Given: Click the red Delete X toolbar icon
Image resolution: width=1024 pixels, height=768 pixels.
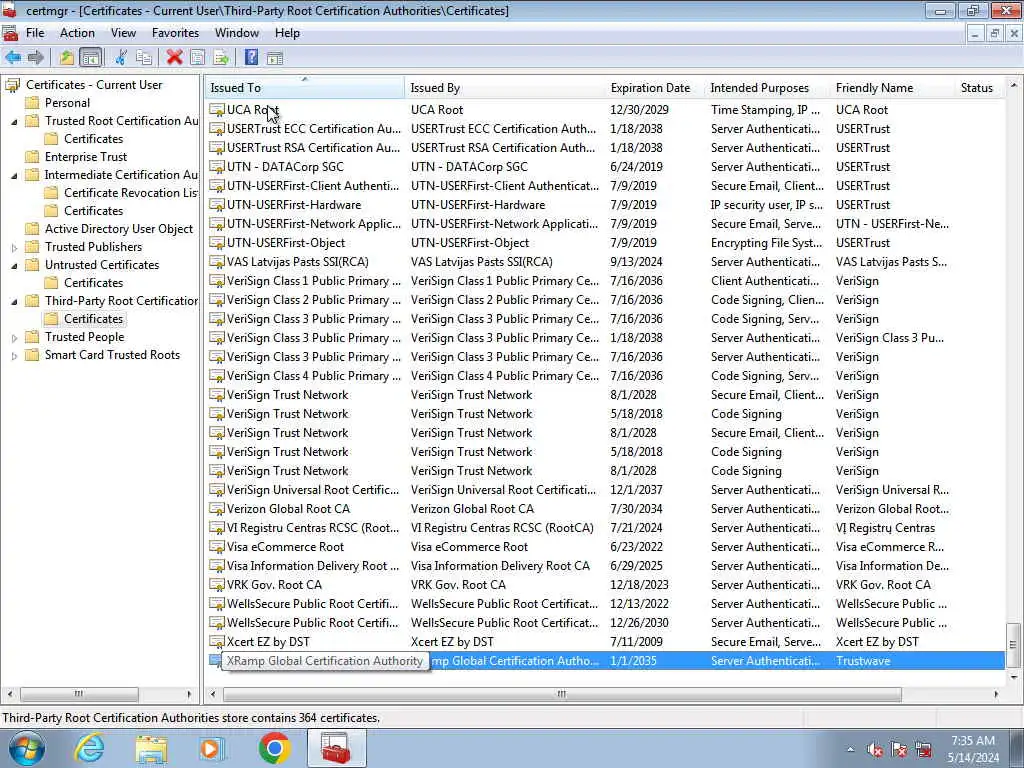Looking at the screenshot, I should [174, 57].
